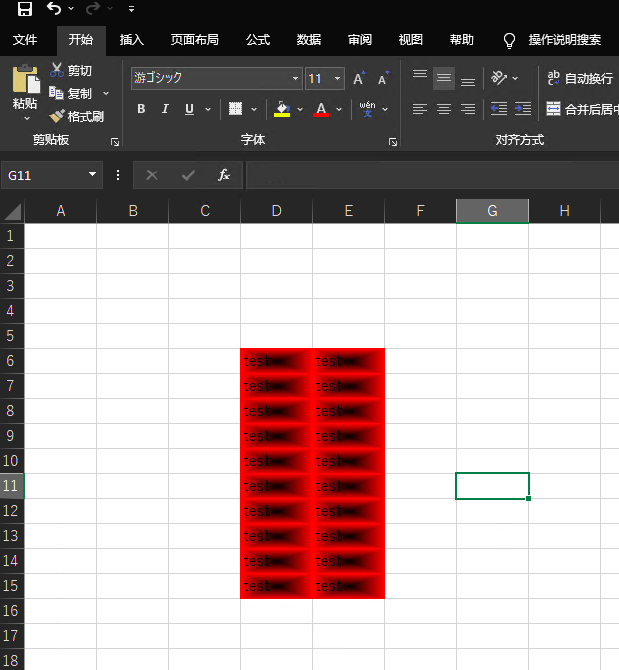Click the 复制 copy button
This screenshot has width=619, height=670.
click(x=71, y=93)
